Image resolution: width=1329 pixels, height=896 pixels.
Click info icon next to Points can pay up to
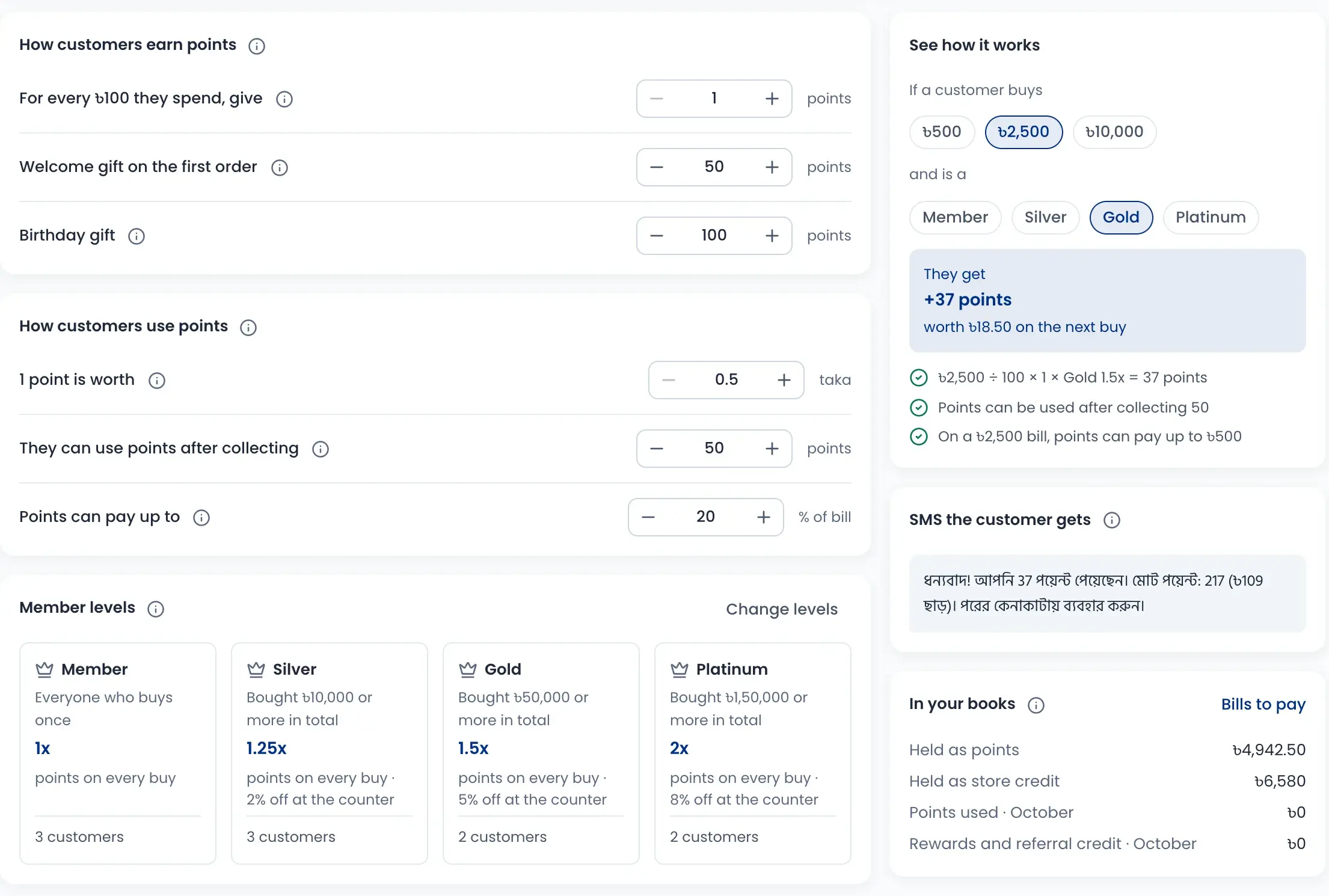coord(201,517)
